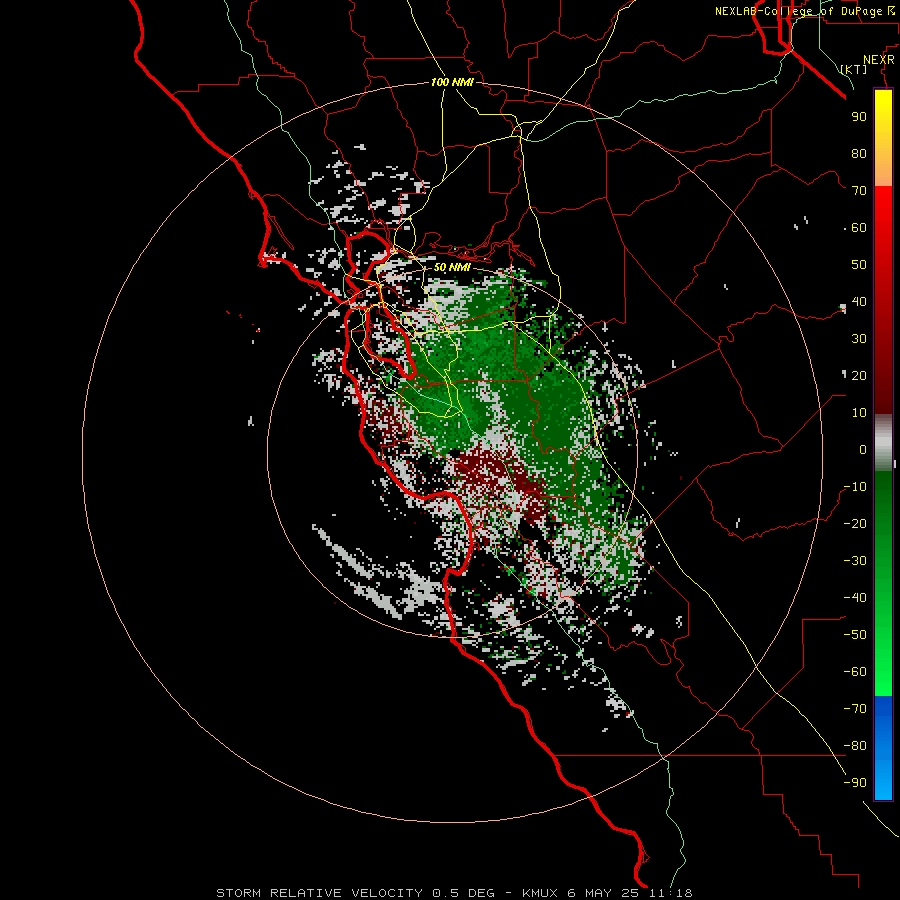Image resolution: width=900 pixels, height=900 pixels.
Task: Select the 40 value on velocity scale
Action: [x=859, y=301]
